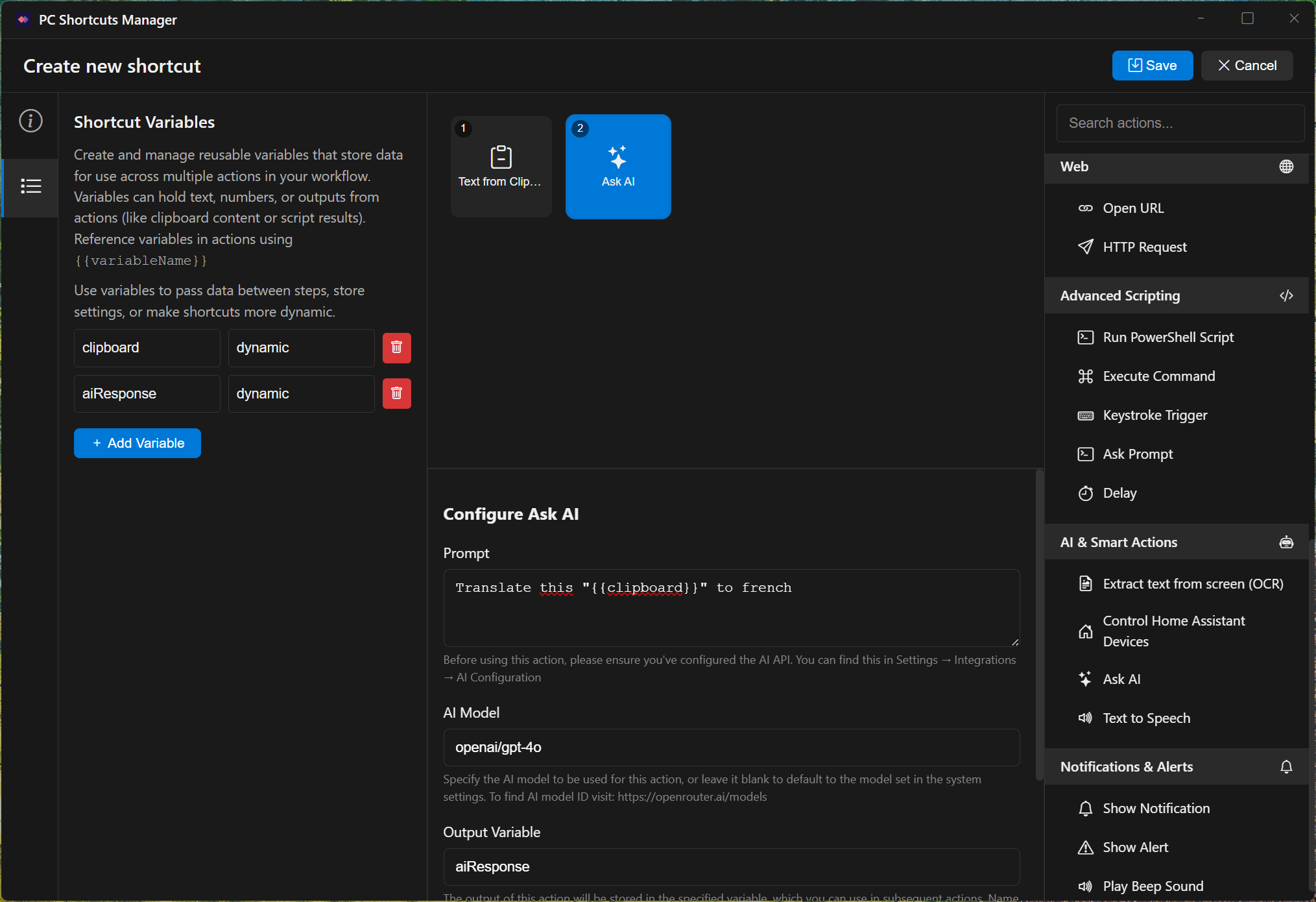
Task: Add the HTTP Request action
Action: [1144, 247]
